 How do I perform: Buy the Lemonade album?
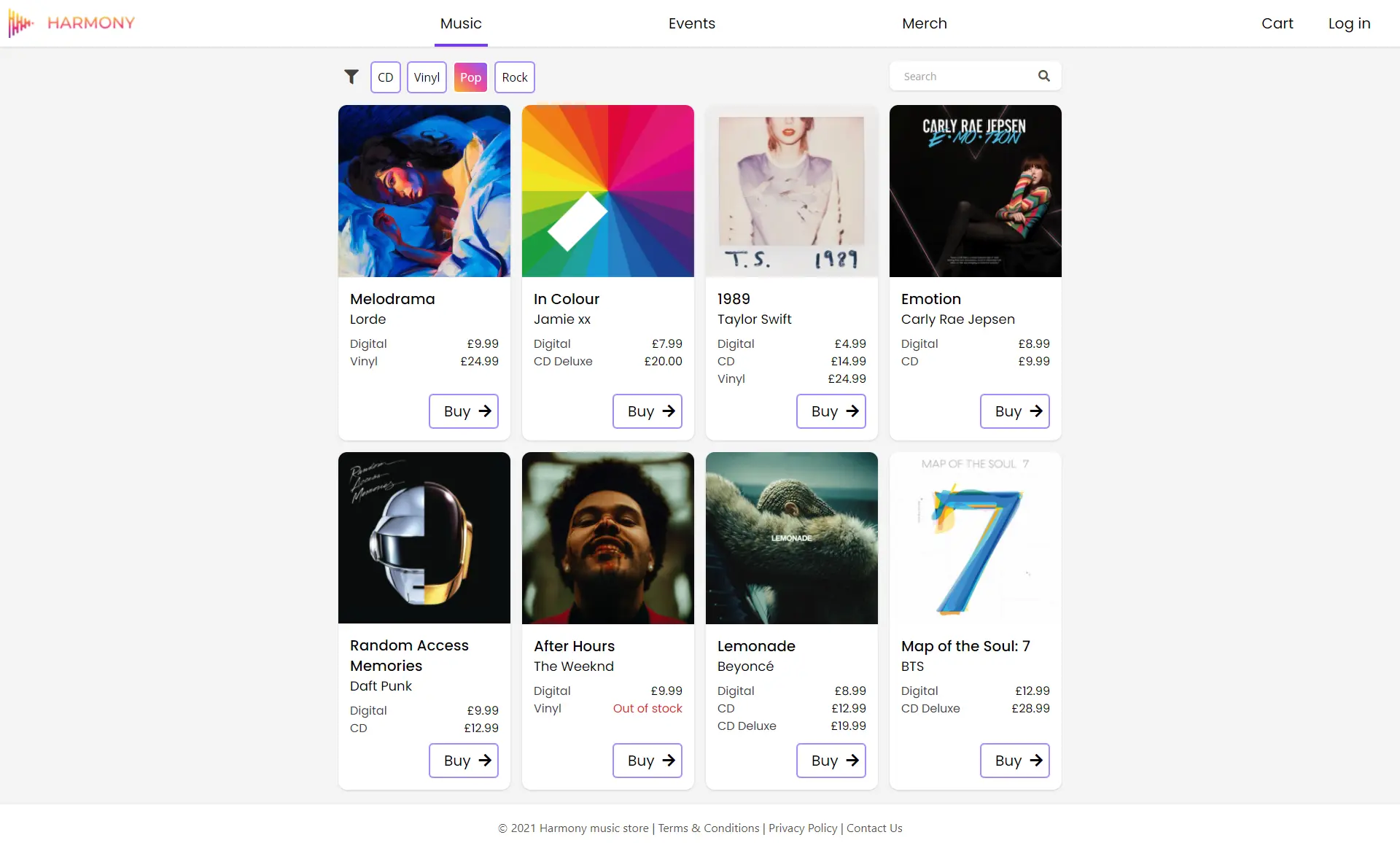coord(831,761)
